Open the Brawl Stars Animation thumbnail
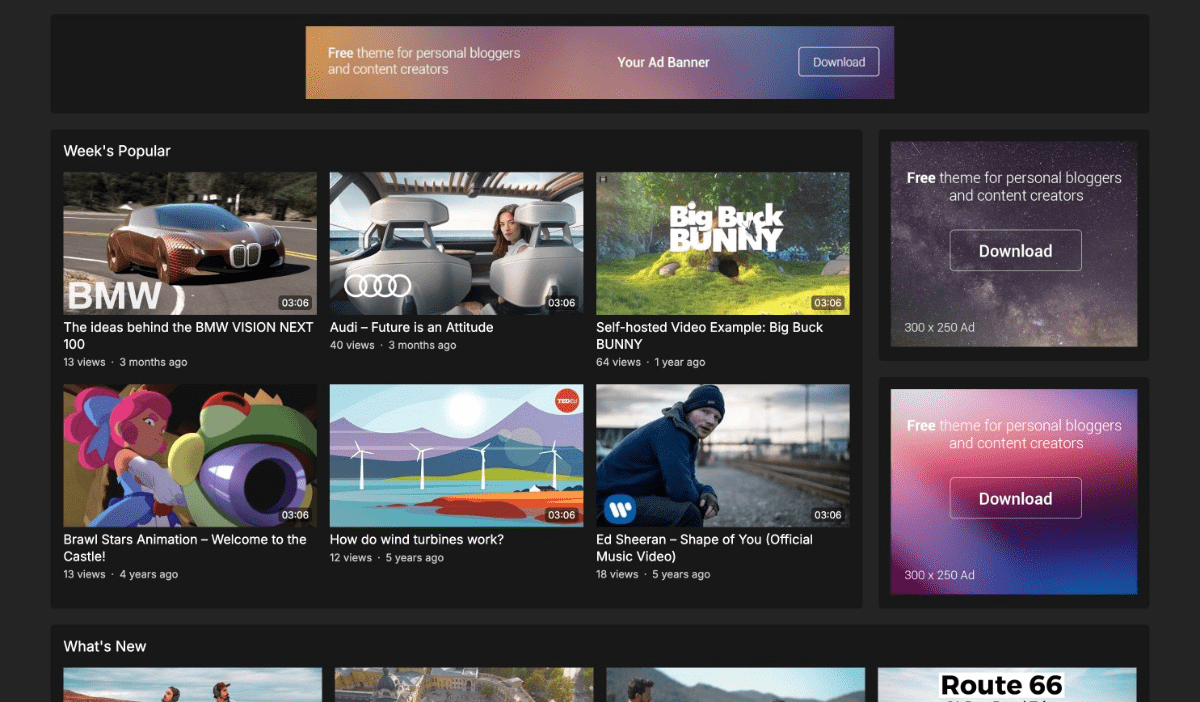 [x=190, y=456]
